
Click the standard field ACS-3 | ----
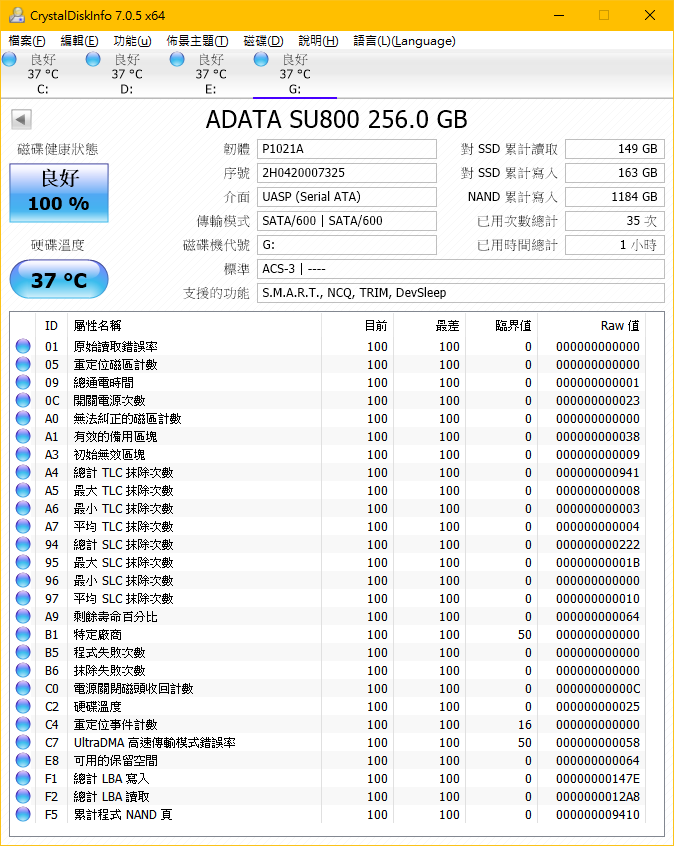click(460, 269)
